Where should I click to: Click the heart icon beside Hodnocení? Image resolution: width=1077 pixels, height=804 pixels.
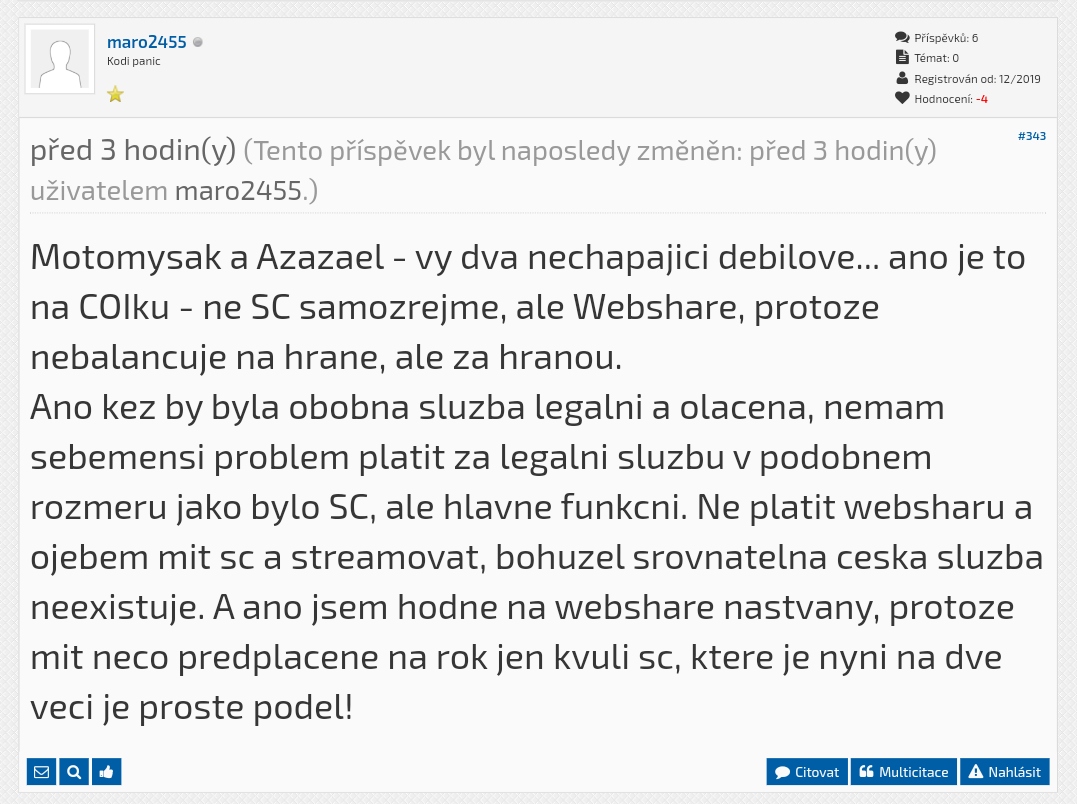coord(902,98)
